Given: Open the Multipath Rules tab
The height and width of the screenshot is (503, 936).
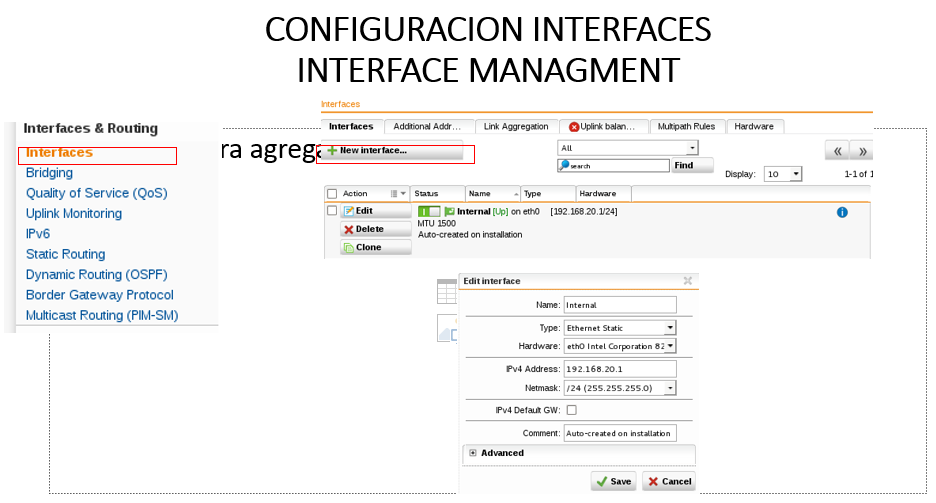Looking at the screenshot, I should tap(686, 127).
